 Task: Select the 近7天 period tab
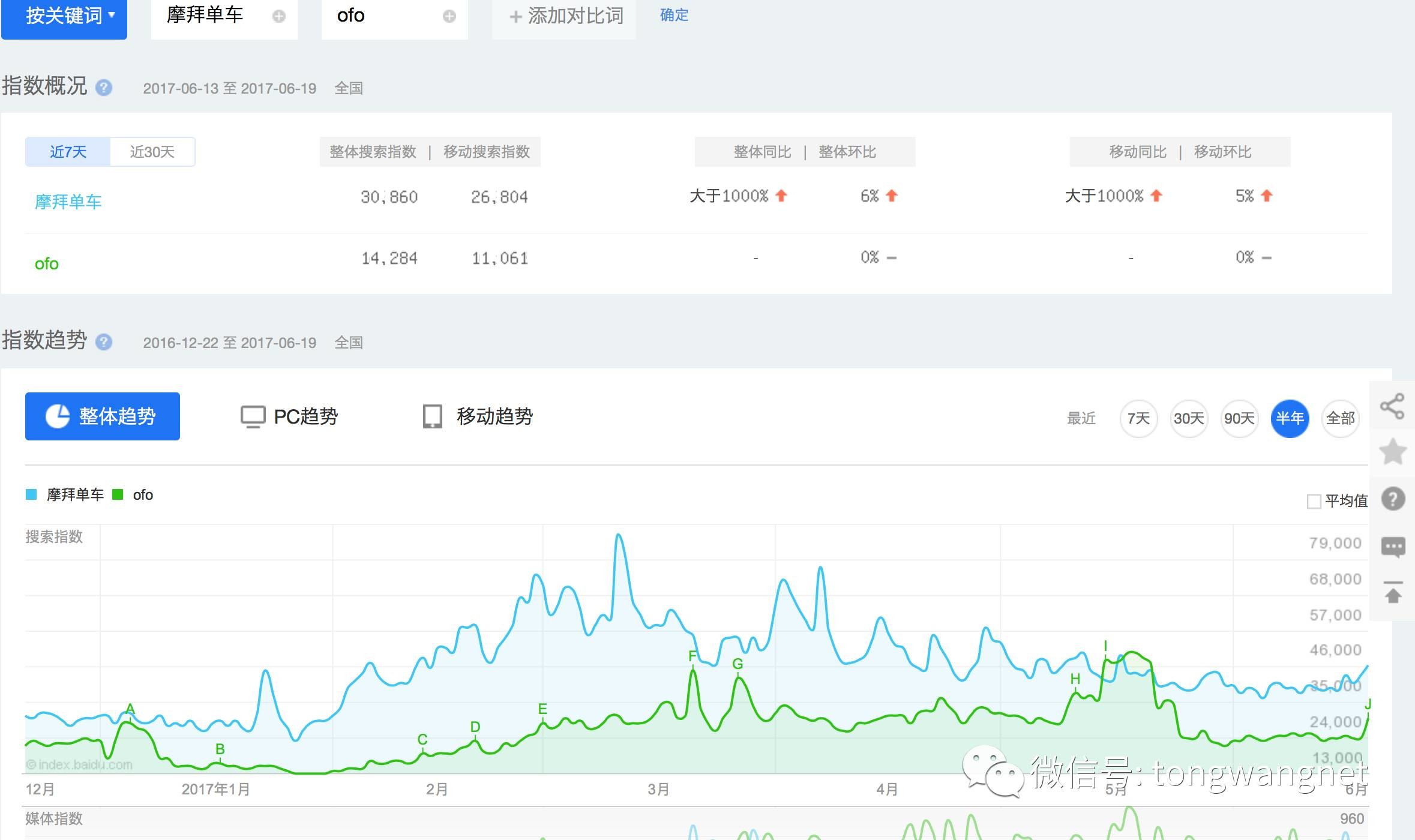68,152
